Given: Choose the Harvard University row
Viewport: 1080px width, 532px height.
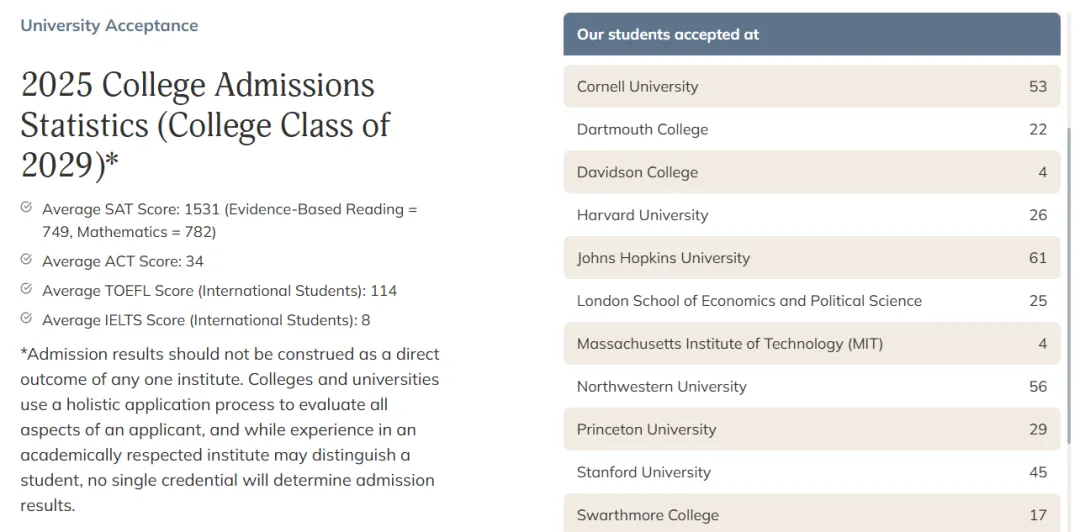Looking at the screenshot, I should click(x=811, y=215).
